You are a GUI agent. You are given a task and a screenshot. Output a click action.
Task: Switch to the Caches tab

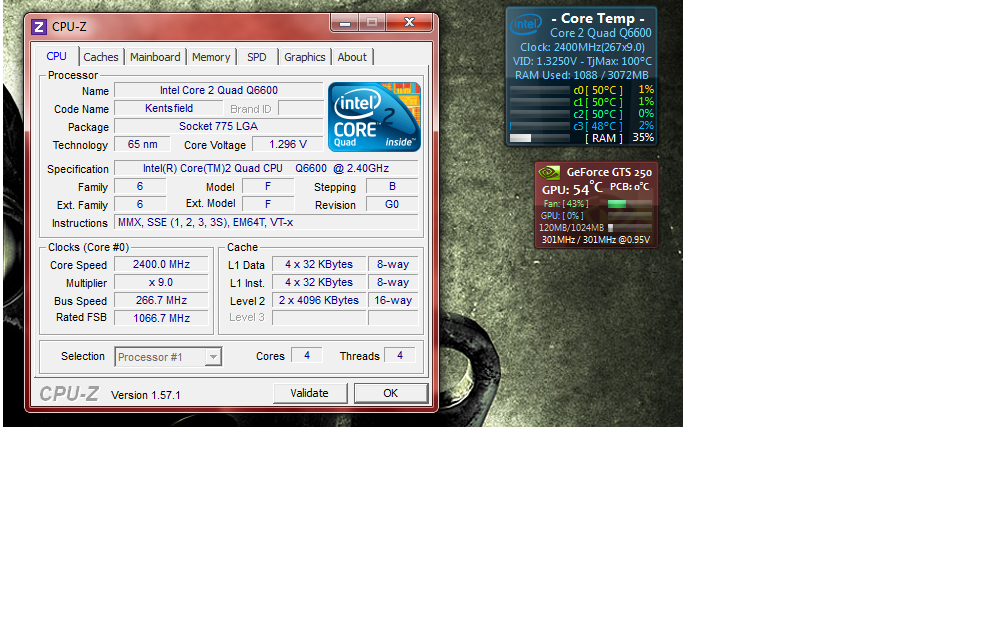coord(101,57)
